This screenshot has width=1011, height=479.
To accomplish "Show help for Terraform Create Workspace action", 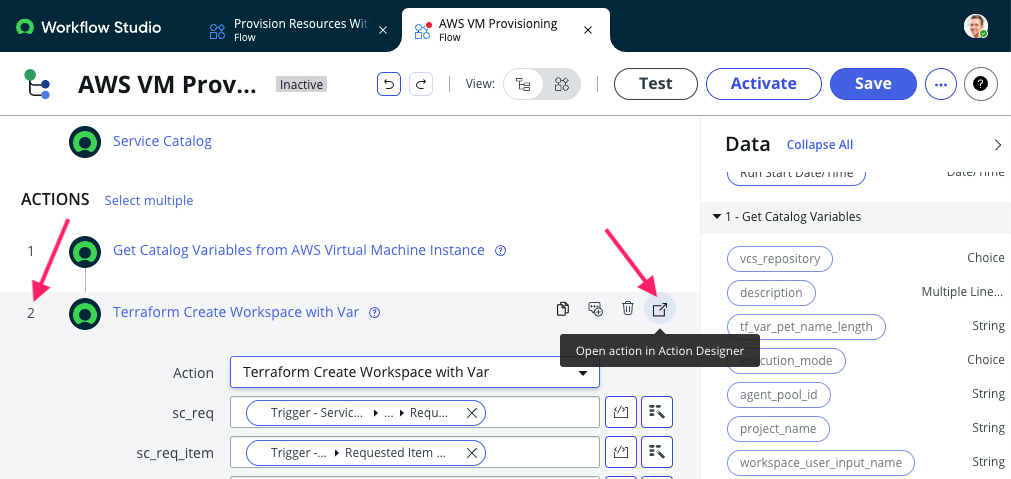I will (x=374, y=313).
